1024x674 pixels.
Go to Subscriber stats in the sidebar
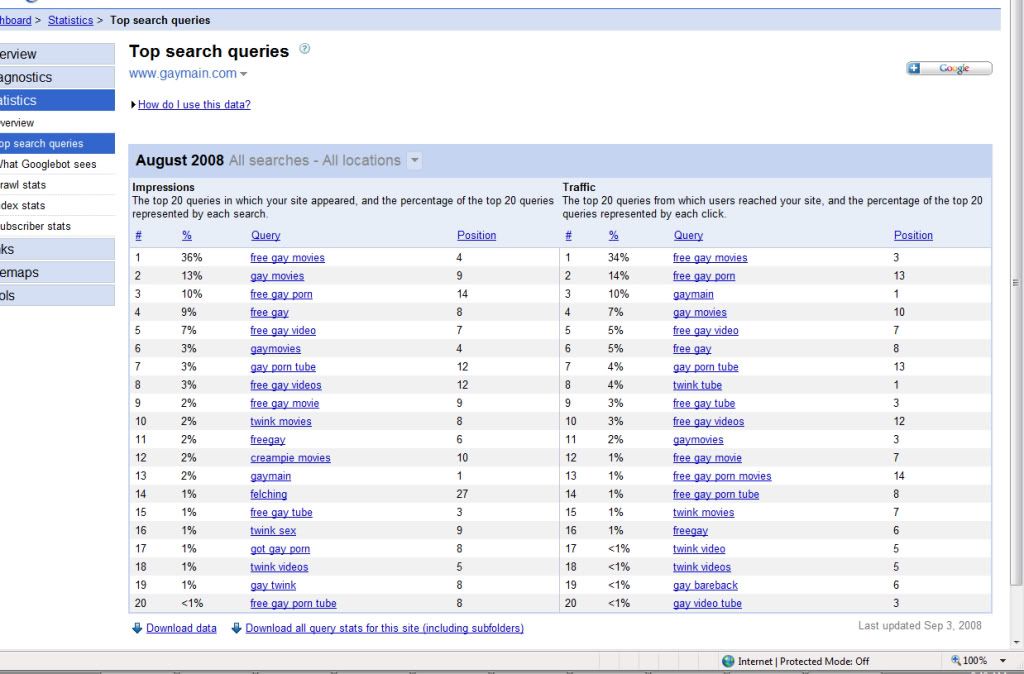pos(36,226)
